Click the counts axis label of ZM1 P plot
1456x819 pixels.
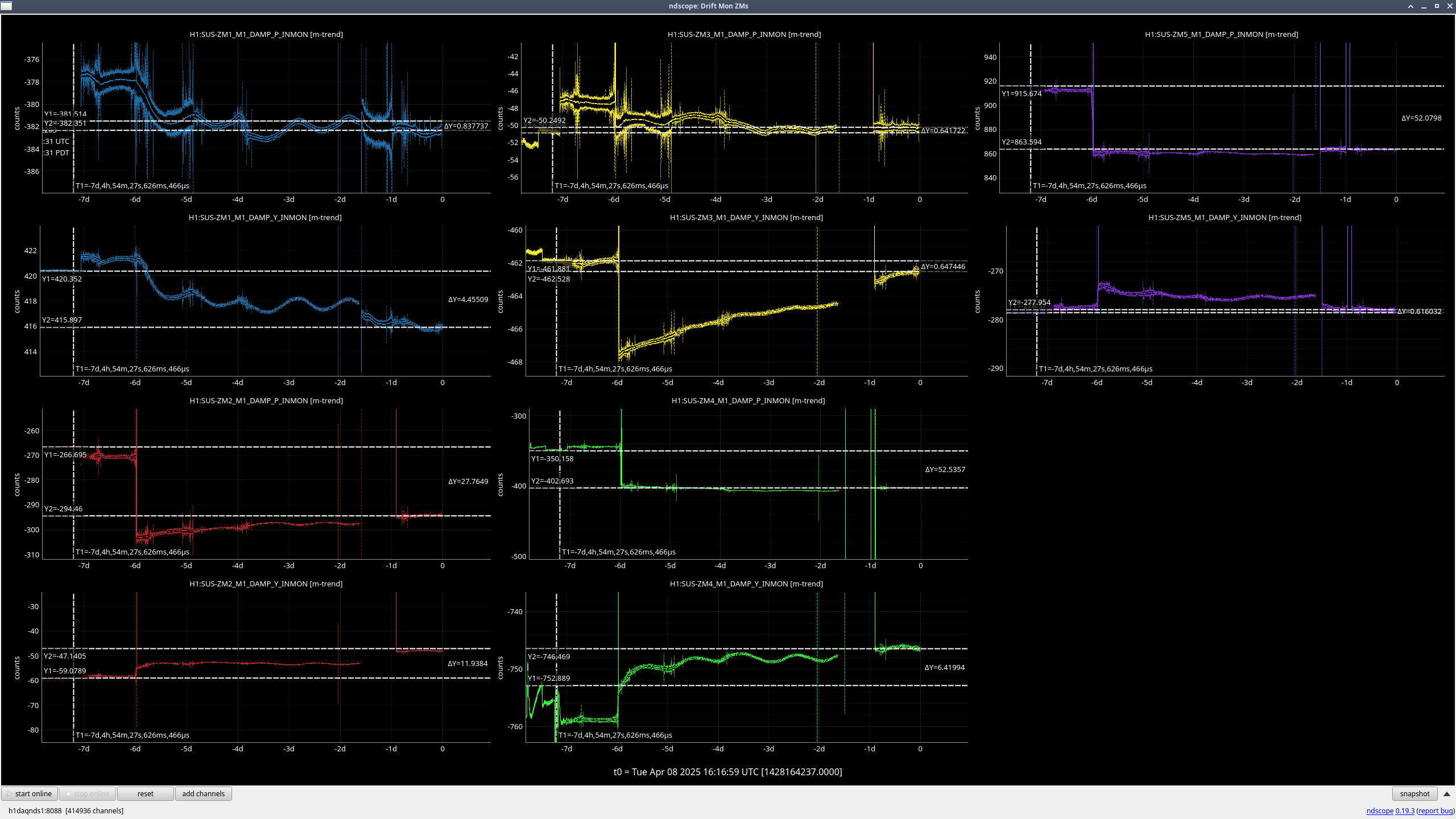point(17,118)
